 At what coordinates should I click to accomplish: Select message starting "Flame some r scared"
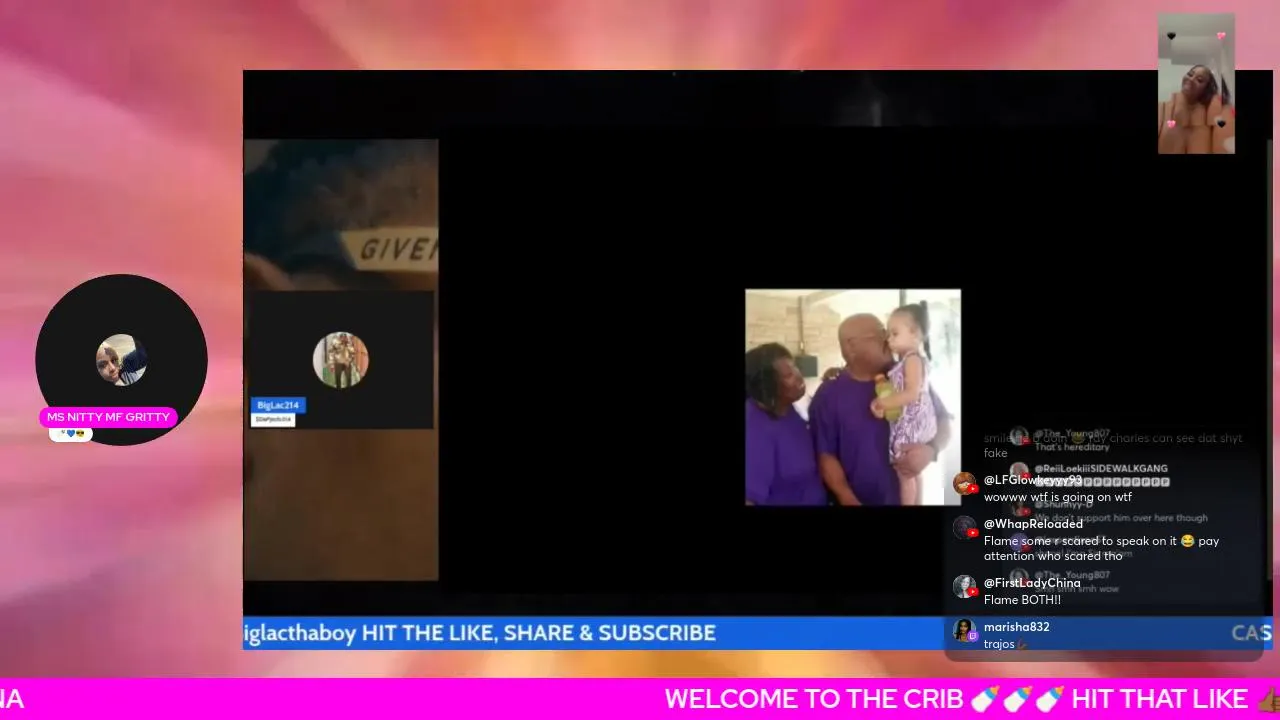[1102, 548]
